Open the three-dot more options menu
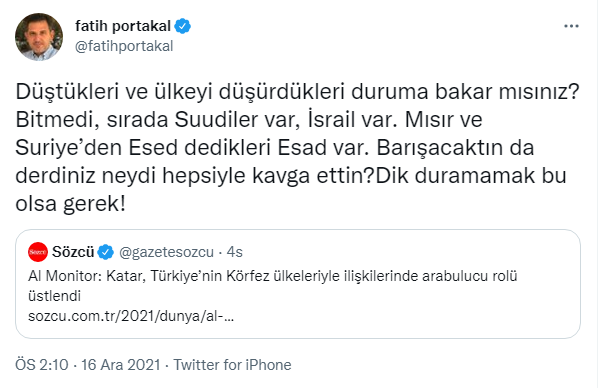The image size is (598, 388). (571, 26)
